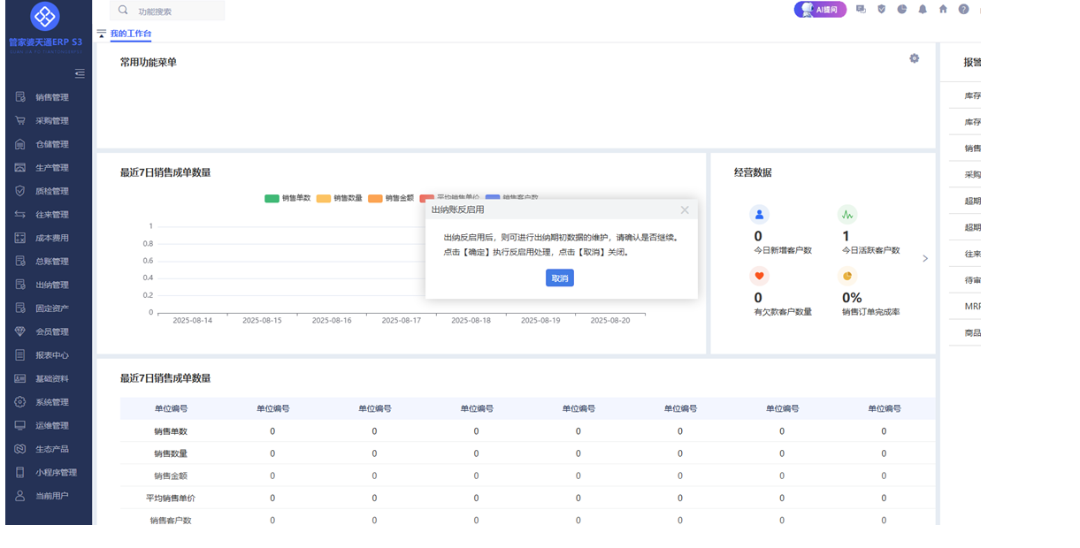Click 取消 in the dialog
This screenshot has width=1080, height=548.
coord(559,278)
